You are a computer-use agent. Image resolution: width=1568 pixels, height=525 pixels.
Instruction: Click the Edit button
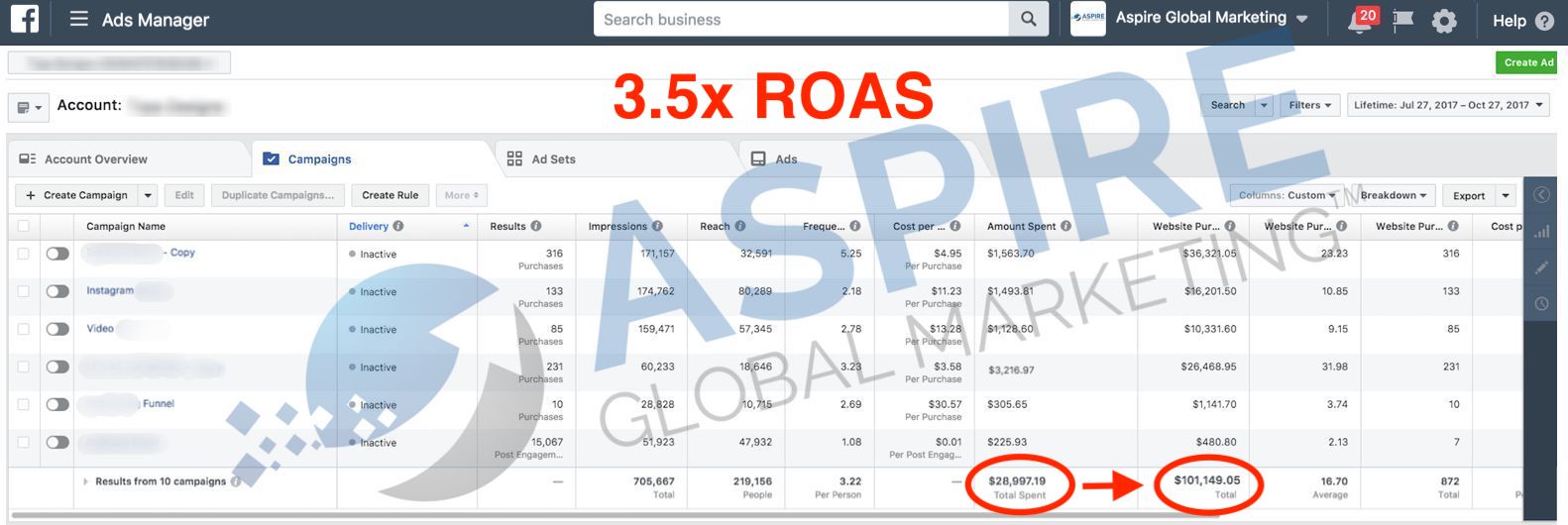[184, 195]
